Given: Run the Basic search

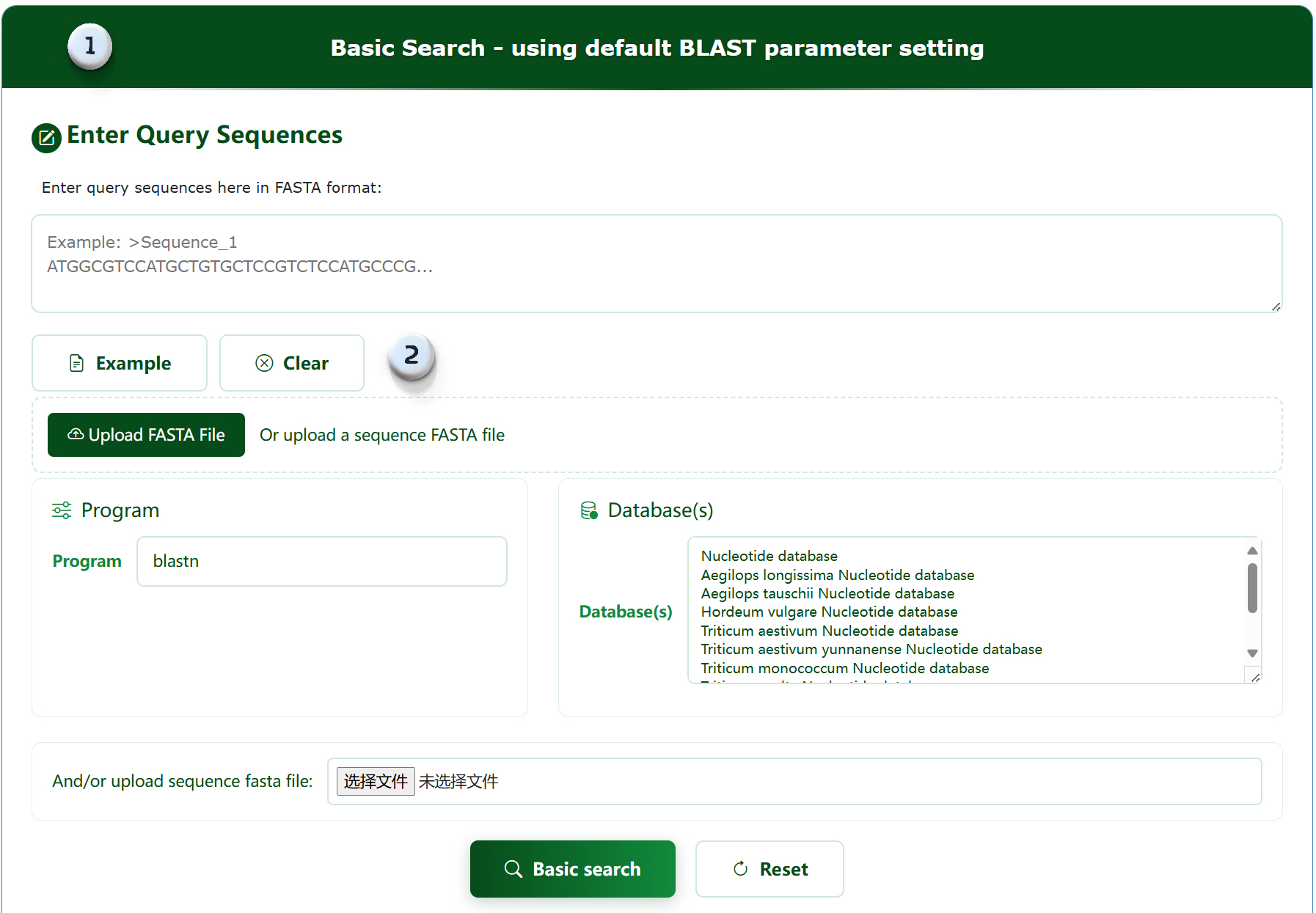Looking at the screenshot, I should pos(573,869).
